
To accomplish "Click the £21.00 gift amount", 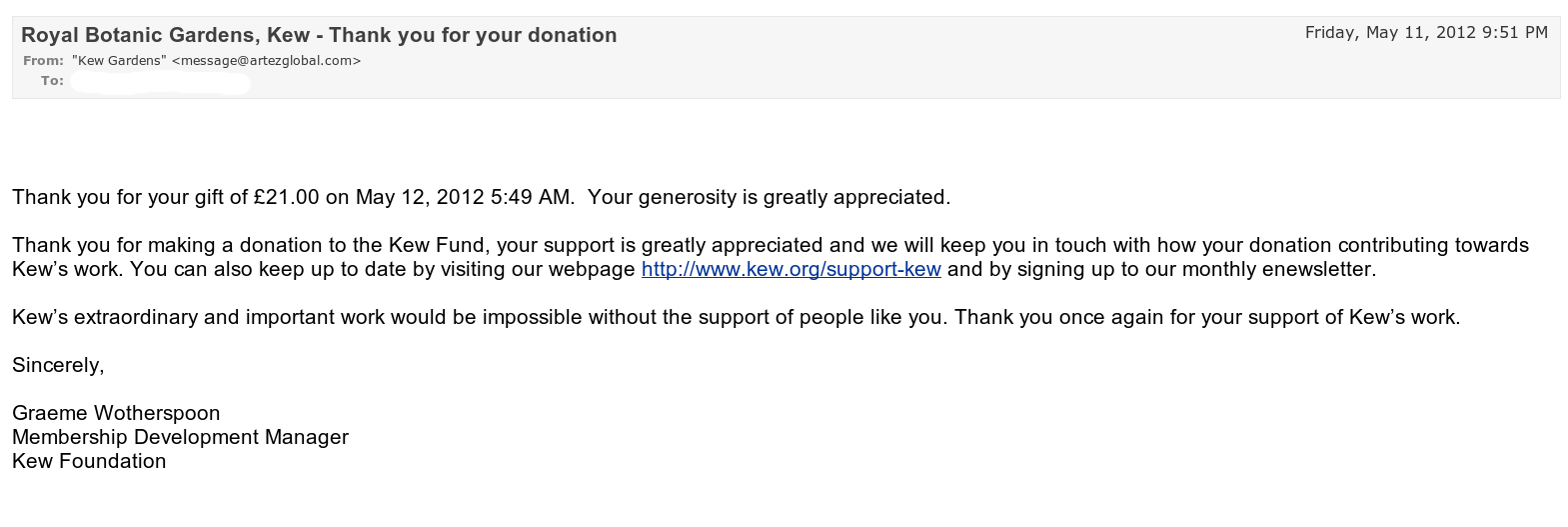I will (x=286, y=197).
